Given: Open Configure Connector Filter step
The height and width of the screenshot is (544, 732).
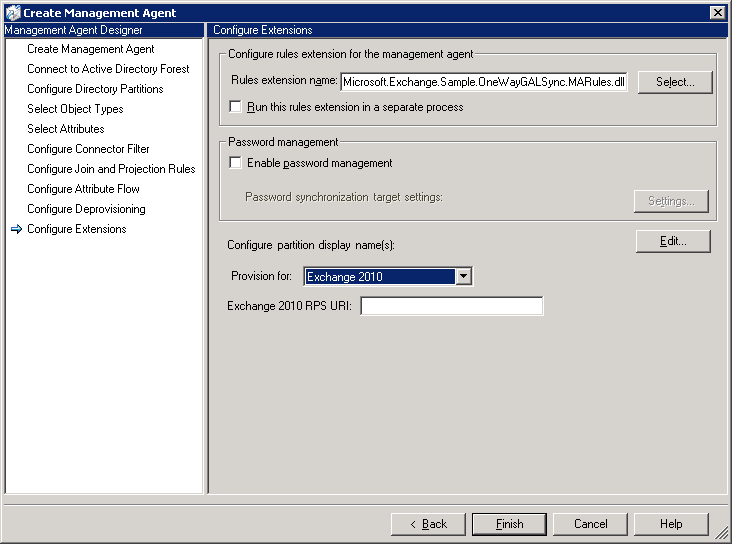Looking at the screenshot, I should click(x=88, y=149).
